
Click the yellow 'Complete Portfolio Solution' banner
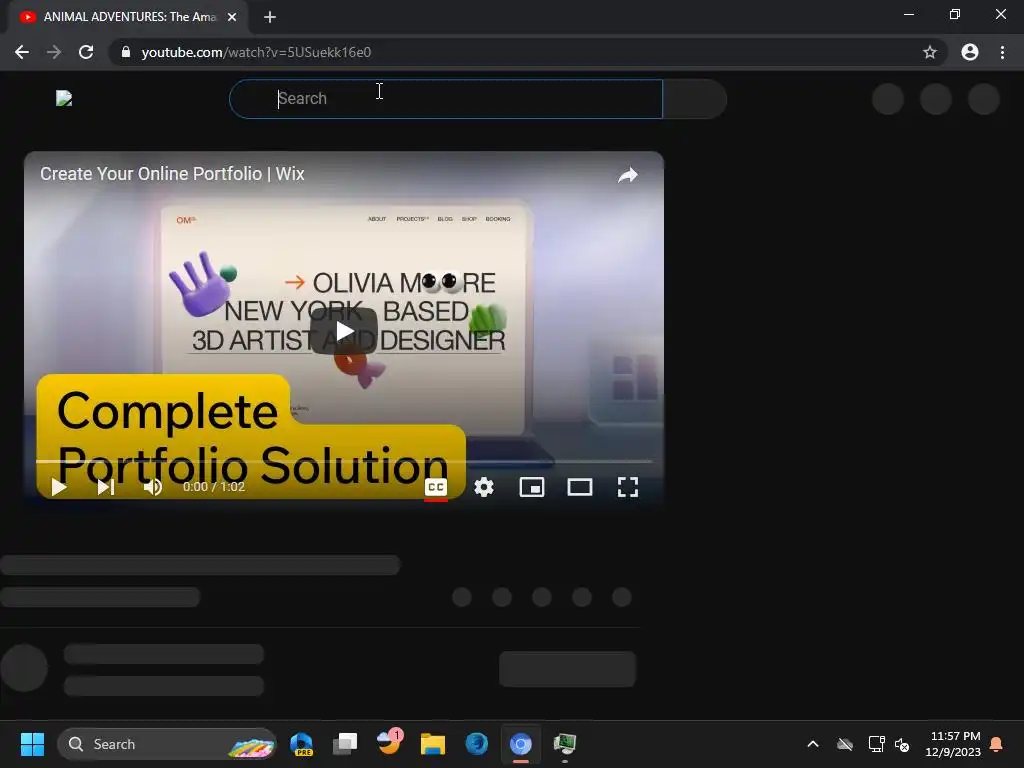click(251, 437)
